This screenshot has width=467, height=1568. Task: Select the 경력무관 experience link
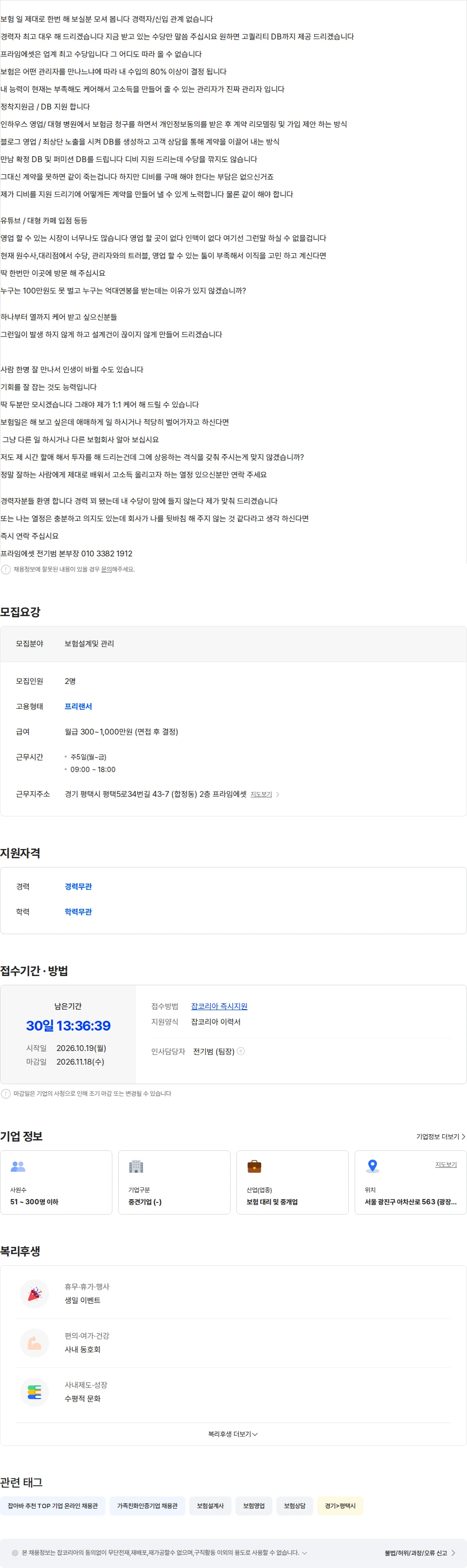[78, 886]
